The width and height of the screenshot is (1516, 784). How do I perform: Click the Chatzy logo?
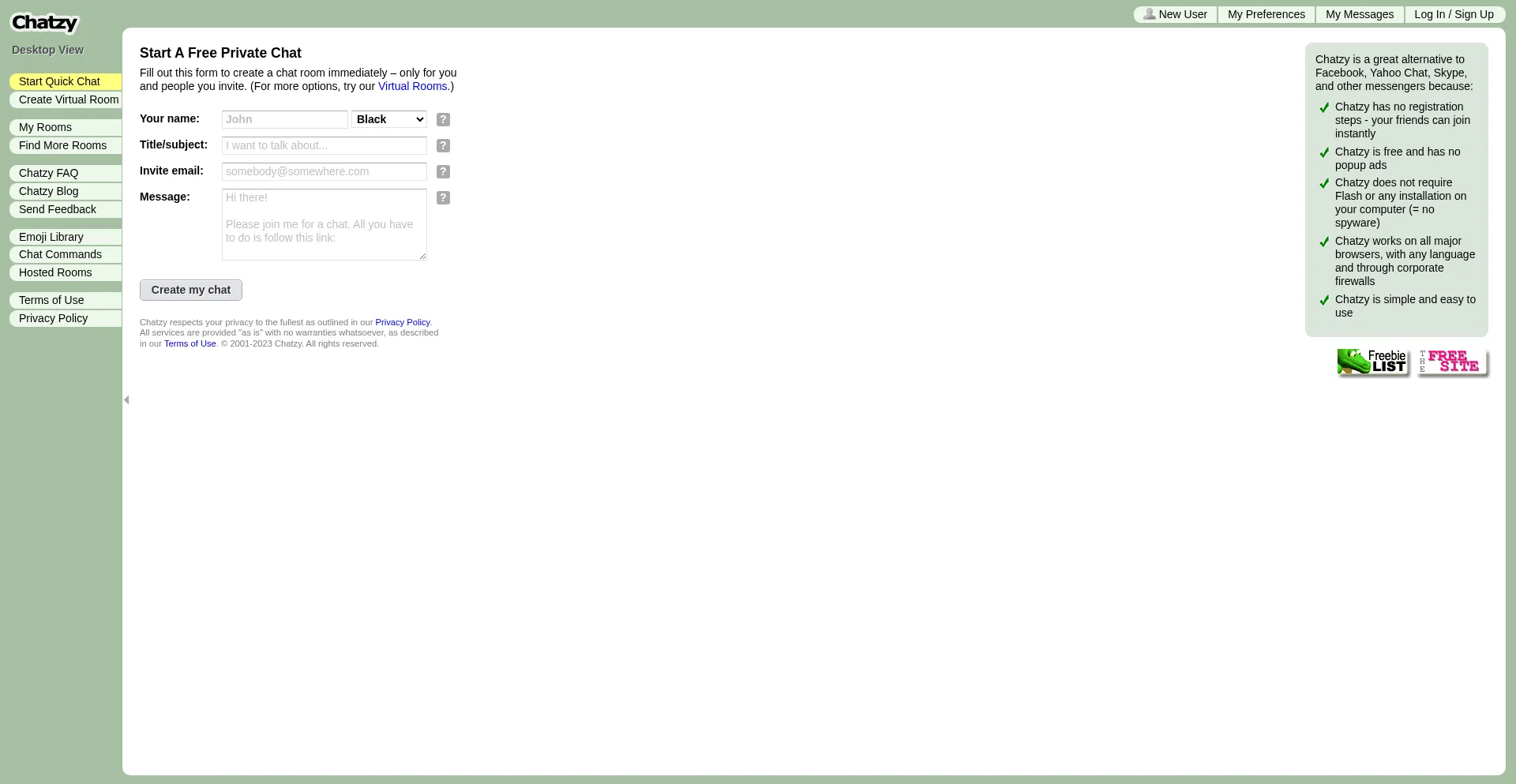[x=44, y=22]
